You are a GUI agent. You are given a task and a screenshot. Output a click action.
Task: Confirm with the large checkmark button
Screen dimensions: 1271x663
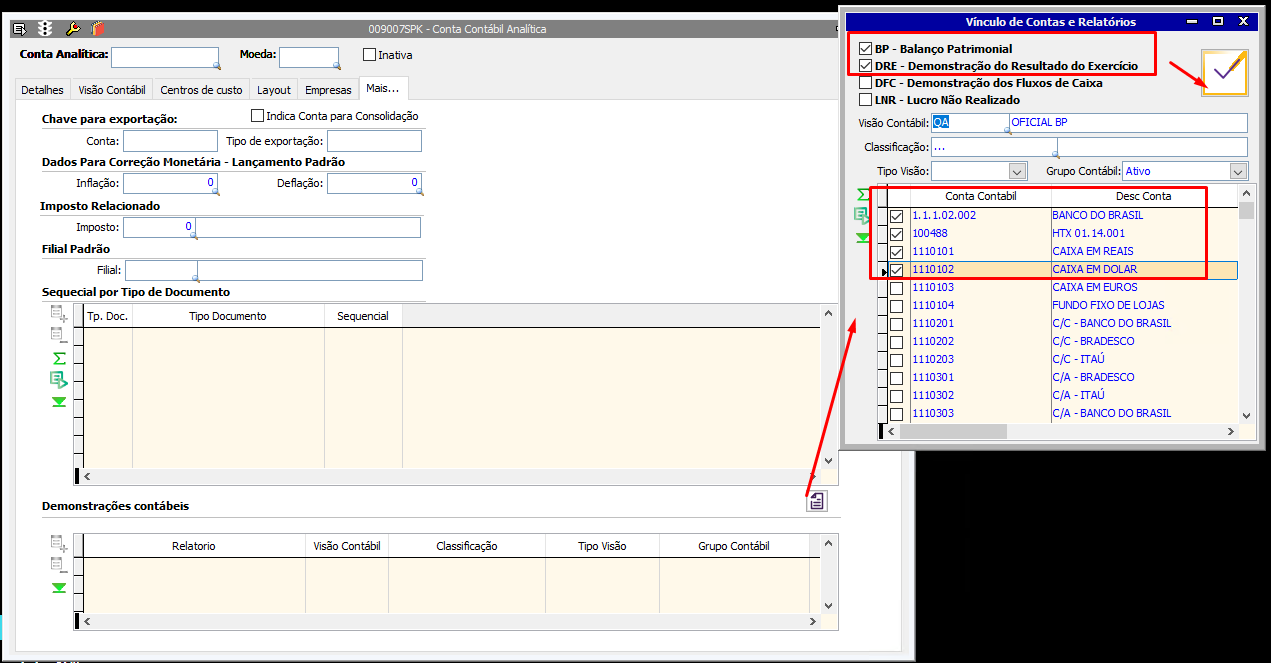click(x=1225, y=73)
